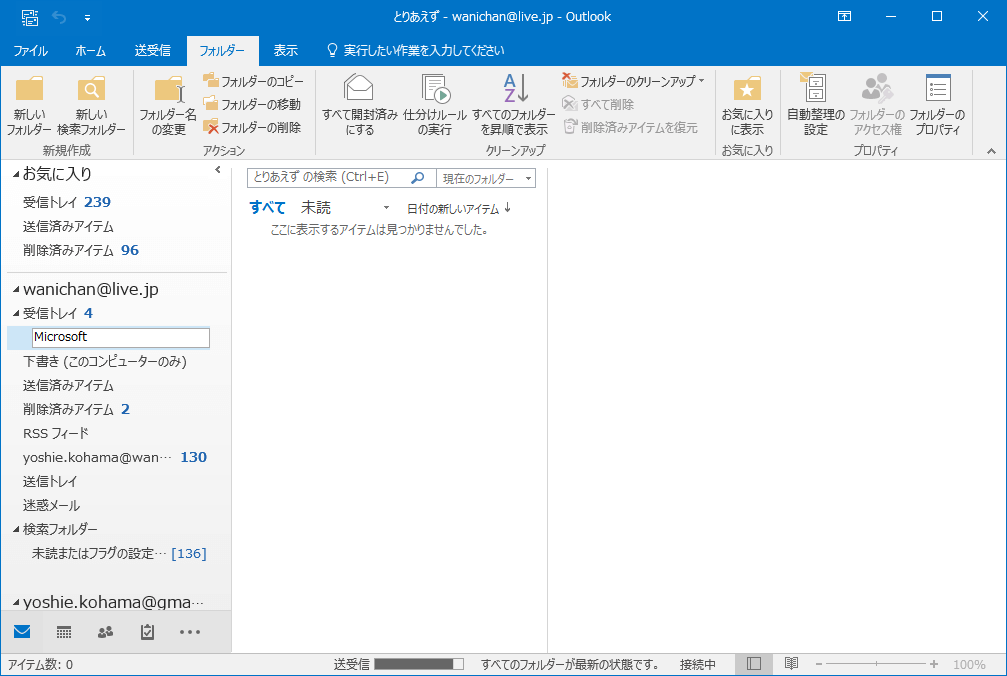This screenshot has height=676, width=1007.
Task: Open the ファイル tab
Action: (30, 51)
